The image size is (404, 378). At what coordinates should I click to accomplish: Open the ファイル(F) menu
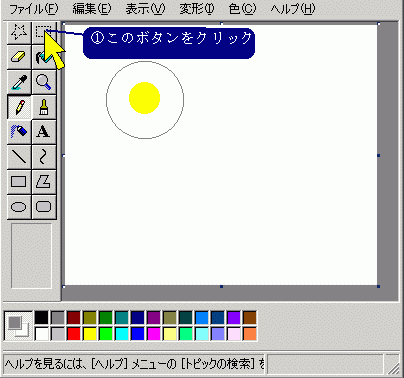click(34, 9)
